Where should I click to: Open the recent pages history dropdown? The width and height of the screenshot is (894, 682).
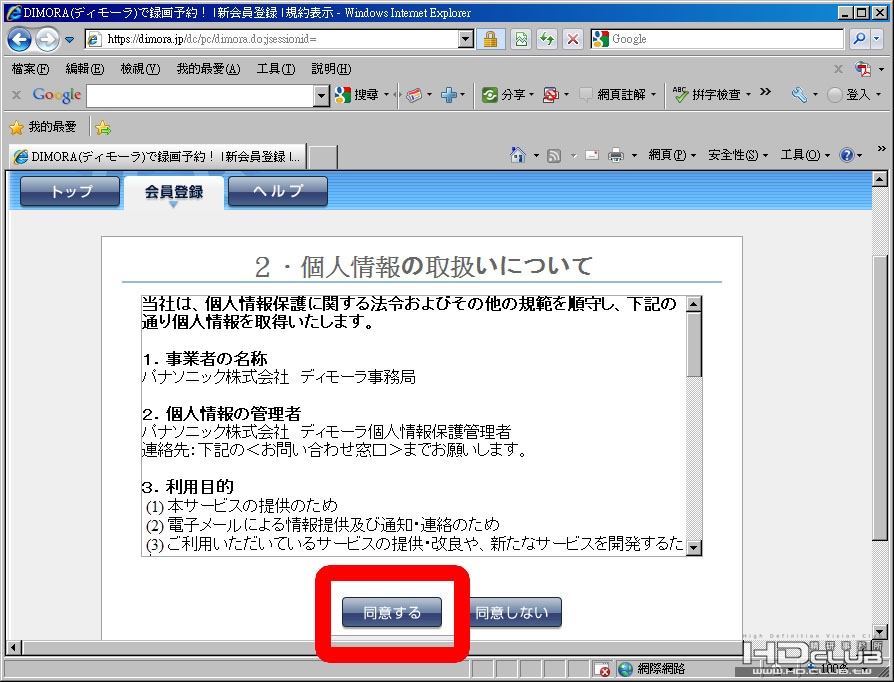[x=70, y=40]
